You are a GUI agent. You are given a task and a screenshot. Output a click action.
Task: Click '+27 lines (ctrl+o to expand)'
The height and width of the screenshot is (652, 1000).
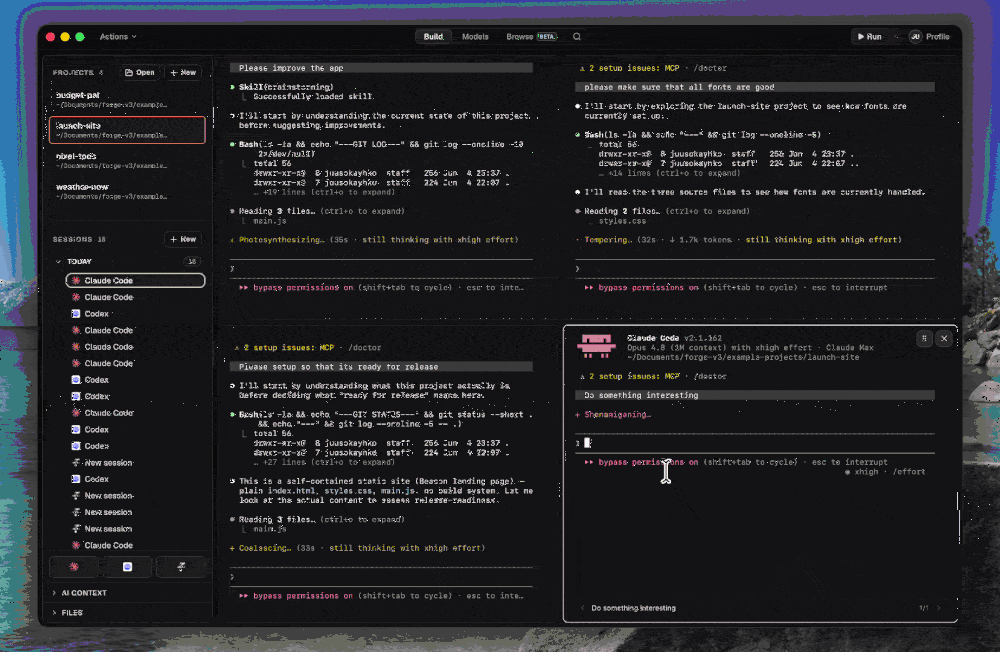[325, 462]
